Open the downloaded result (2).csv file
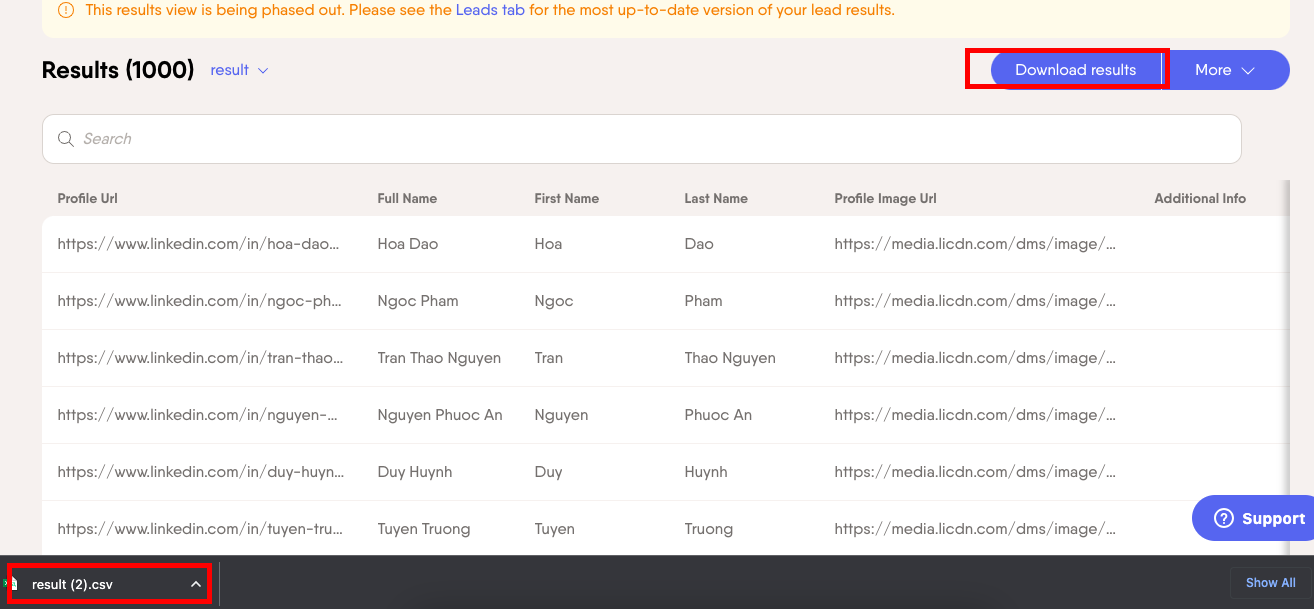The image size is (1314, 609). [x=72, y=584]
